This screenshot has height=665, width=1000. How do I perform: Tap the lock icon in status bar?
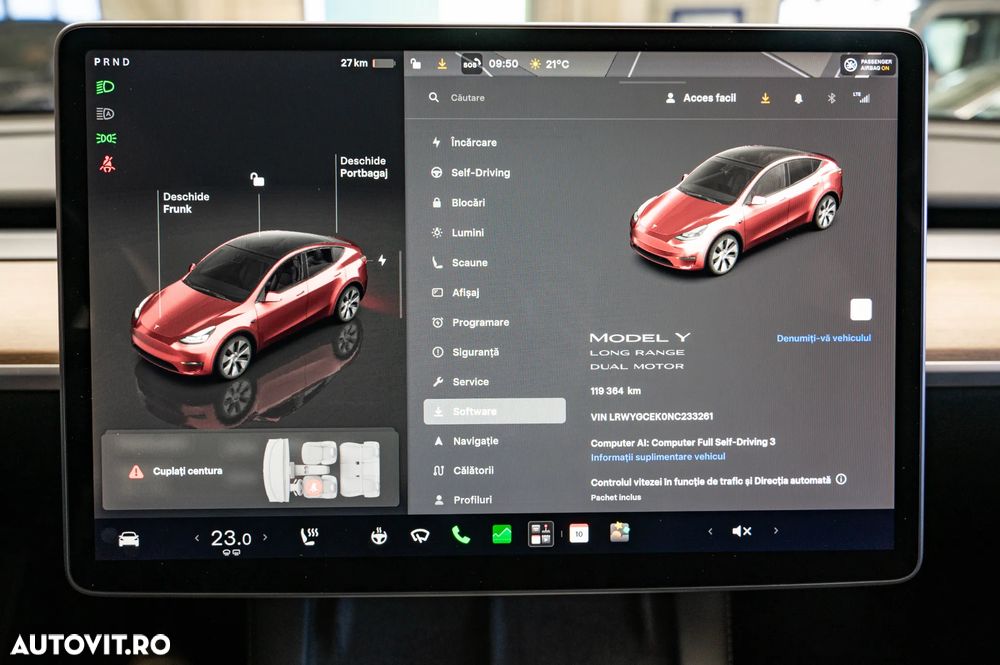pyautogui.click(x=415, y=64)
